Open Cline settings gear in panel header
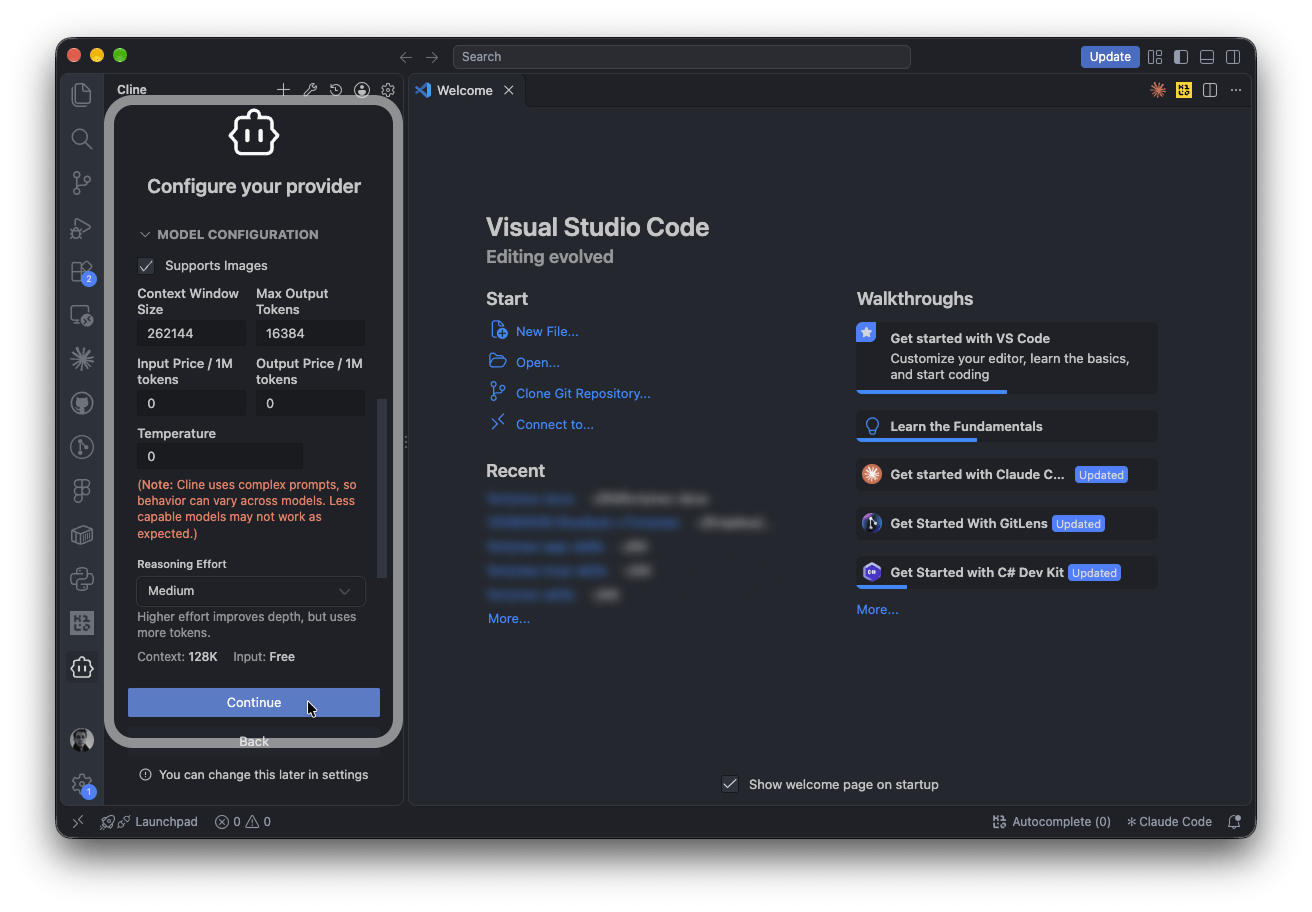The height and width of the screenshot is (912, 1312). 388,90
